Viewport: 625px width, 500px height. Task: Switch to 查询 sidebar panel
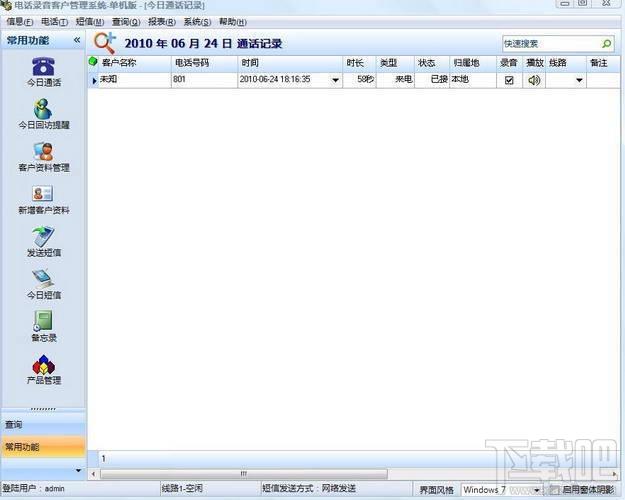43,425
